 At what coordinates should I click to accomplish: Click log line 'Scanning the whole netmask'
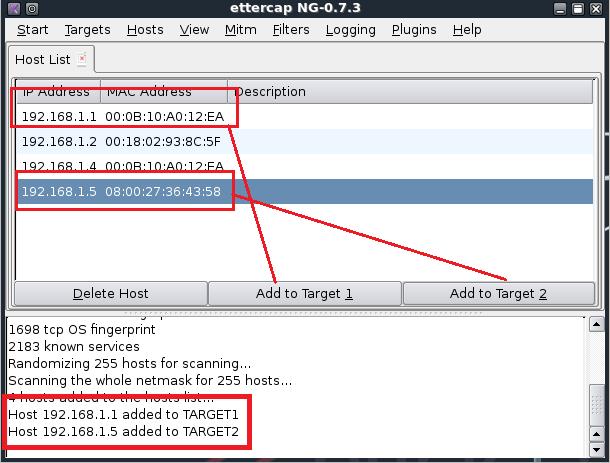tap(150, 380)
